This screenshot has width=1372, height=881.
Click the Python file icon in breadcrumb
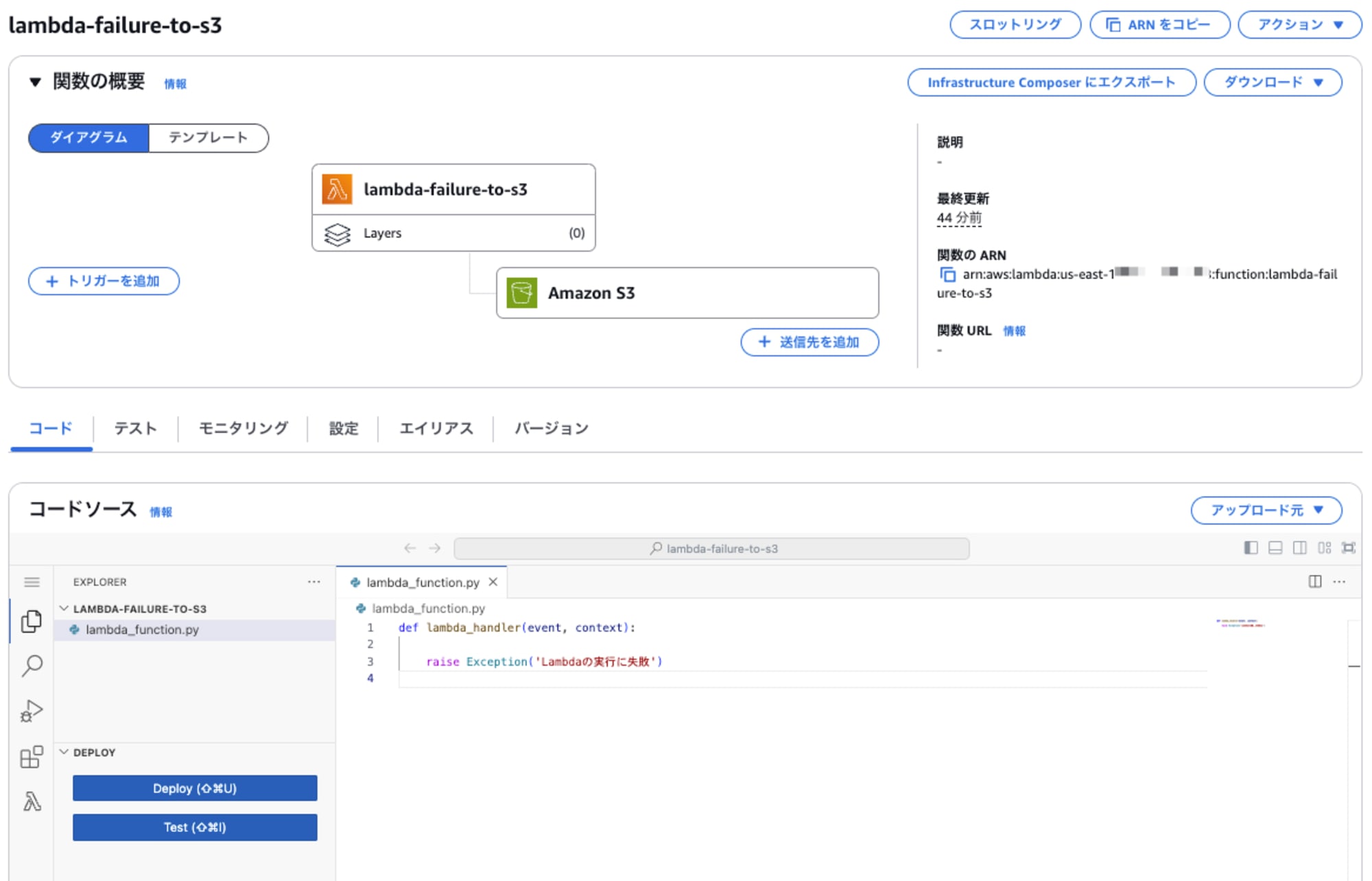(361, 609)
